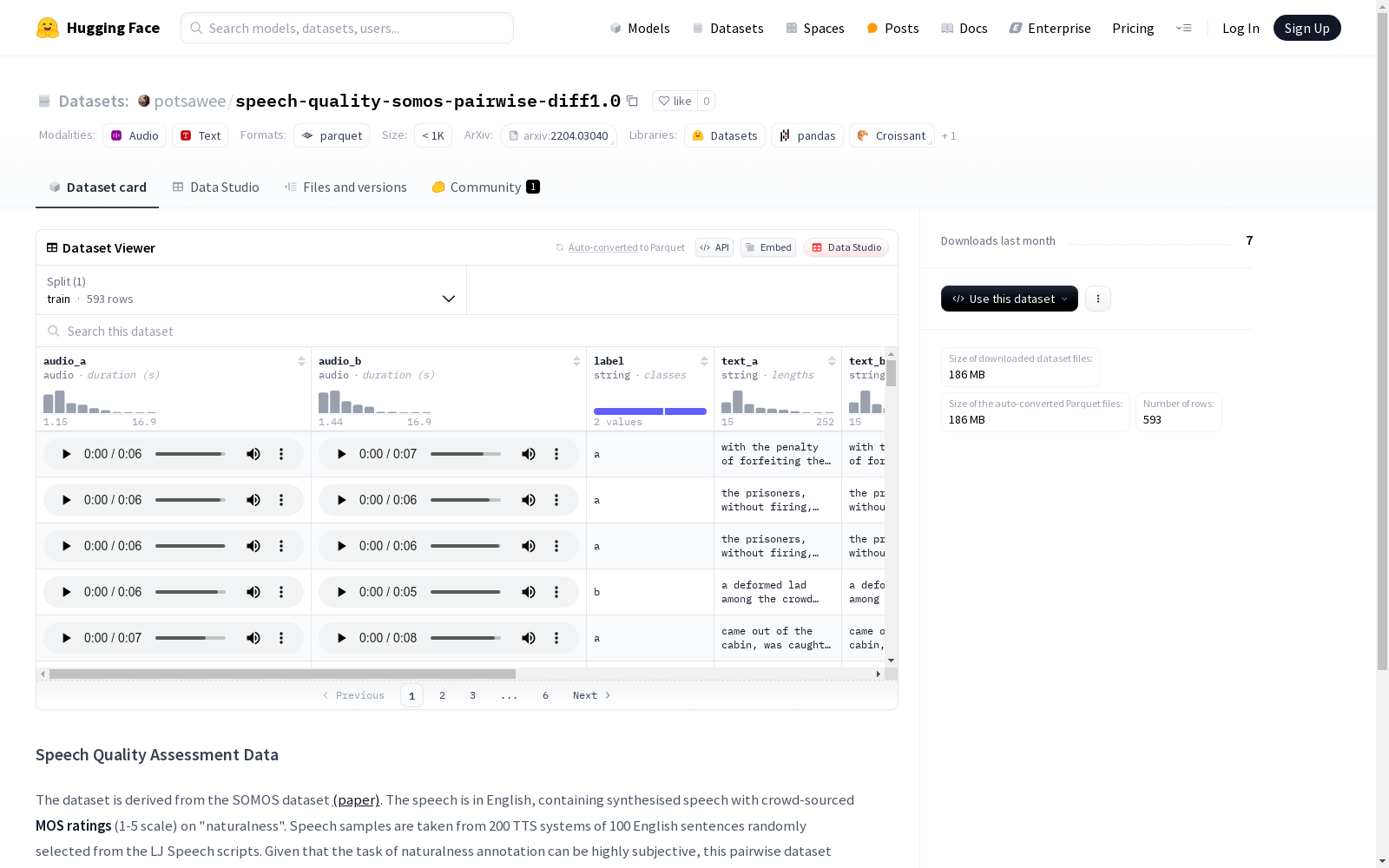The image size is (1389, 868).
Task: Expand the navigation overflow menu icon
Action: pyautogui.click(x=1183, y=28)
